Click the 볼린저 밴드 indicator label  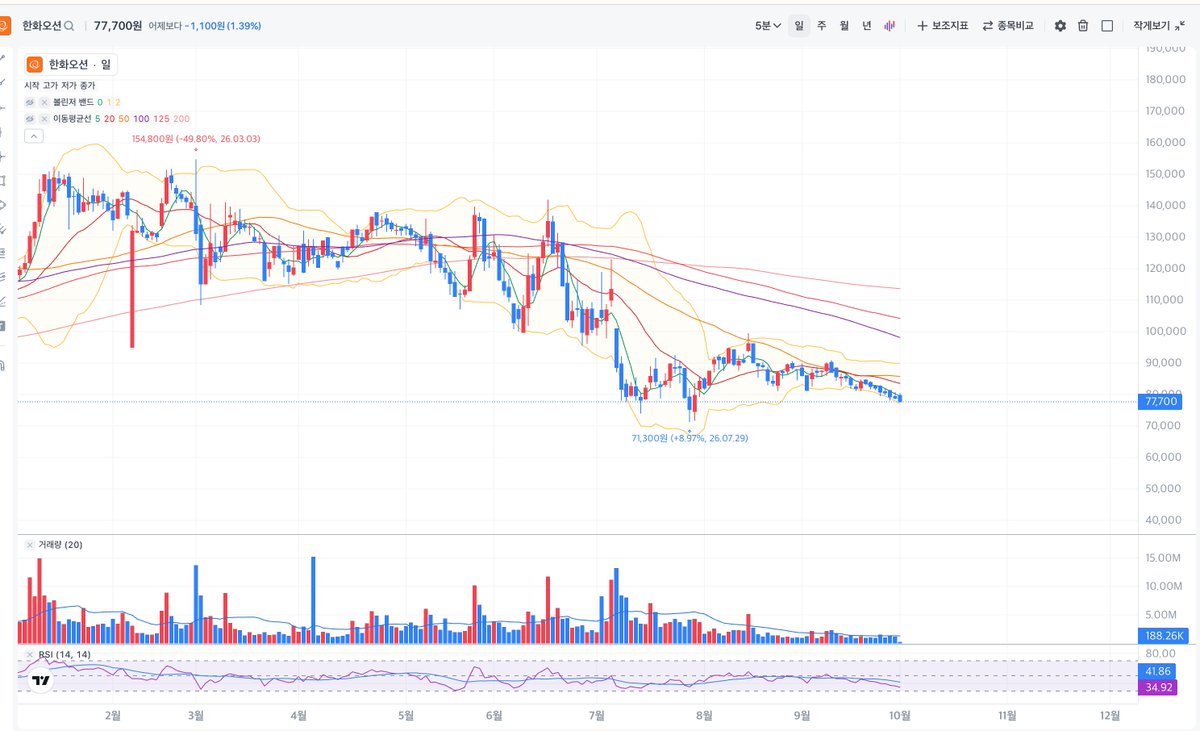[x=73, y=102]
